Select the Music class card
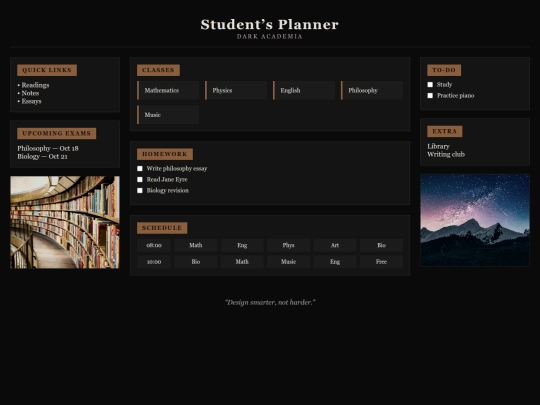Viewport: 540px width, 405px height. click(x=168, y=115)
